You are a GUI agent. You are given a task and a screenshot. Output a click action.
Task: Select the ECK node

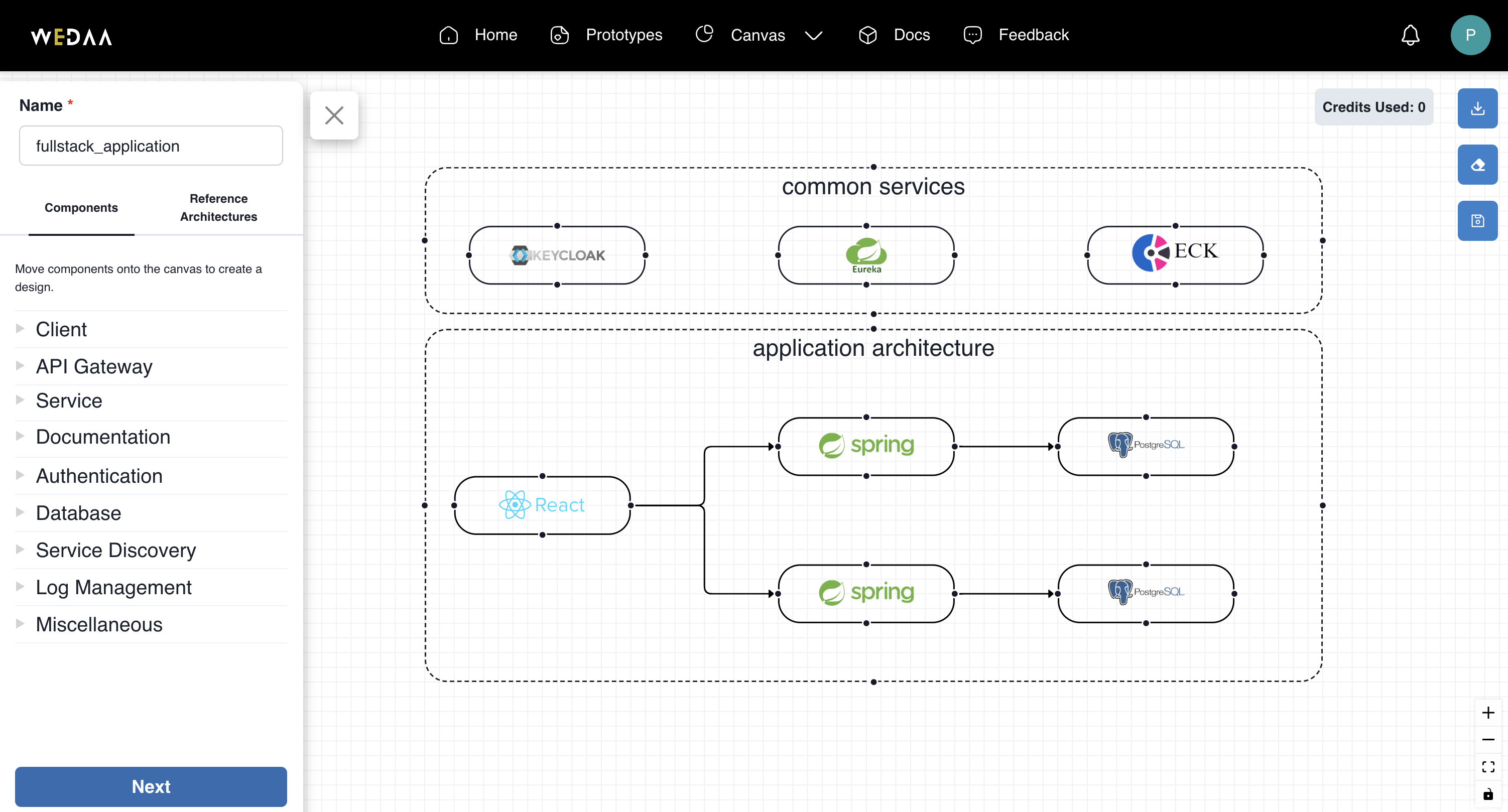pos(1176,255)
